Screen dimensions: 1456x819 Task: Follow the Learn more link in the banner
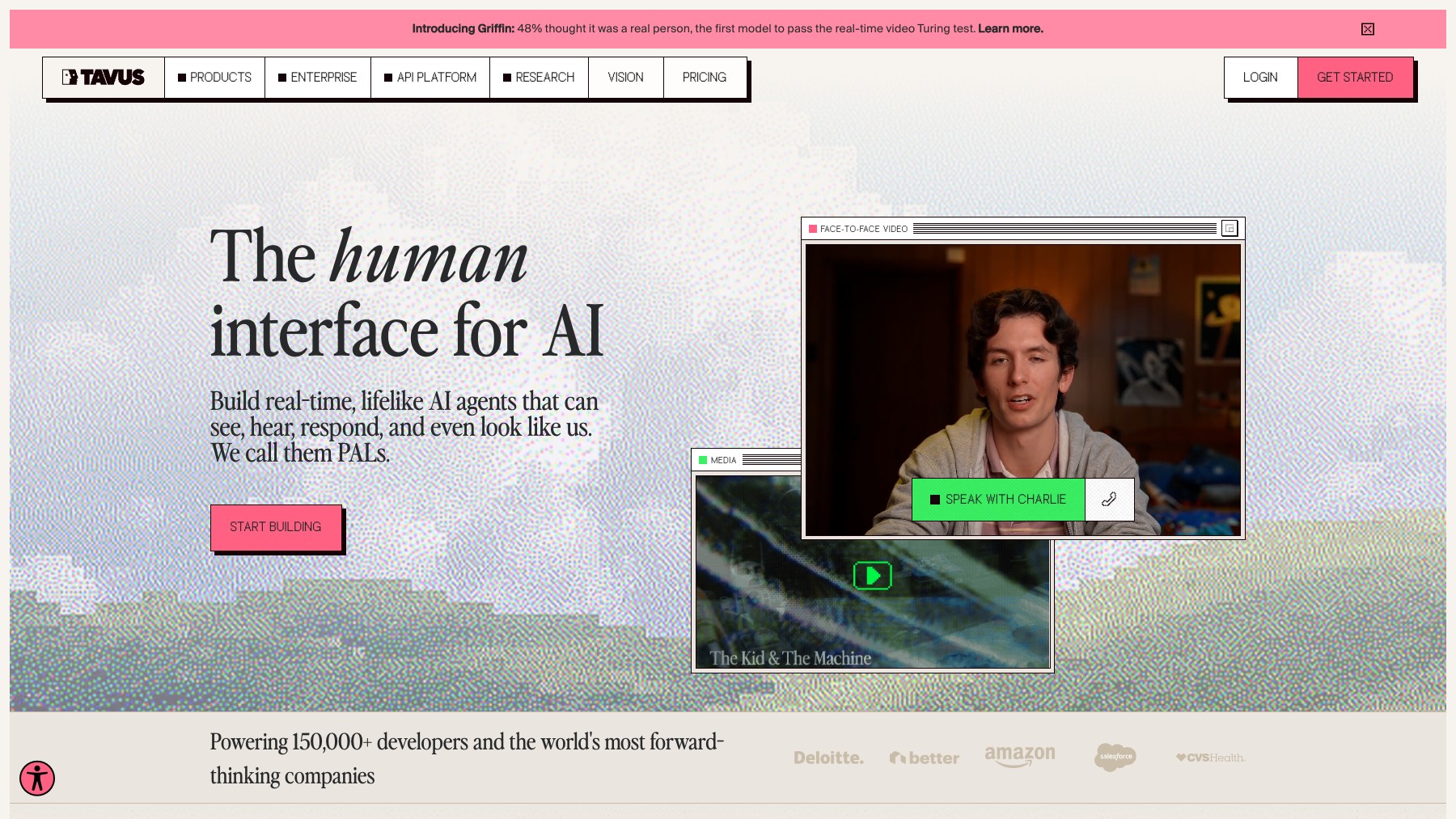[1010, 28]
